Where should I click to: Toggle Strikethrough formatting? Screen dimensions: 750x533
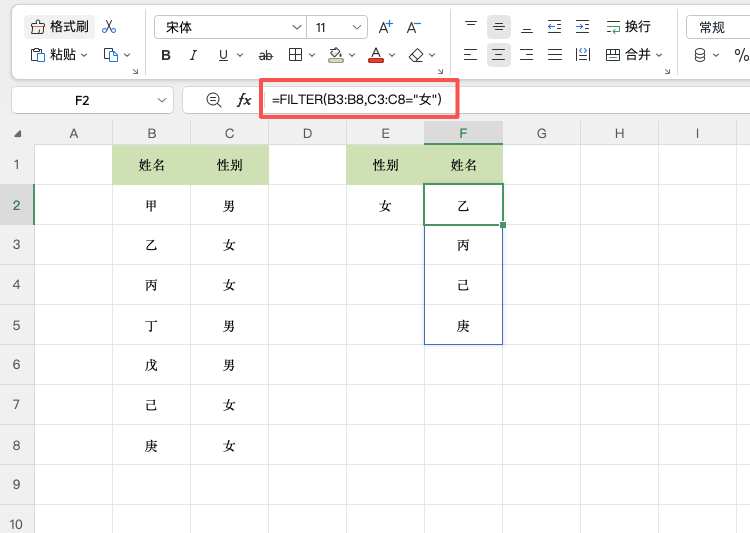click(x=265, y=56)
